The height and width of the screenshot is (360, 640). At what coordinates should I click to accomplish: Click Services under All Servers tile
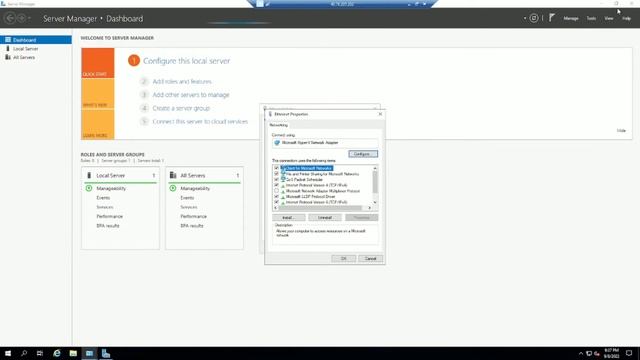(x=189, y=207)
